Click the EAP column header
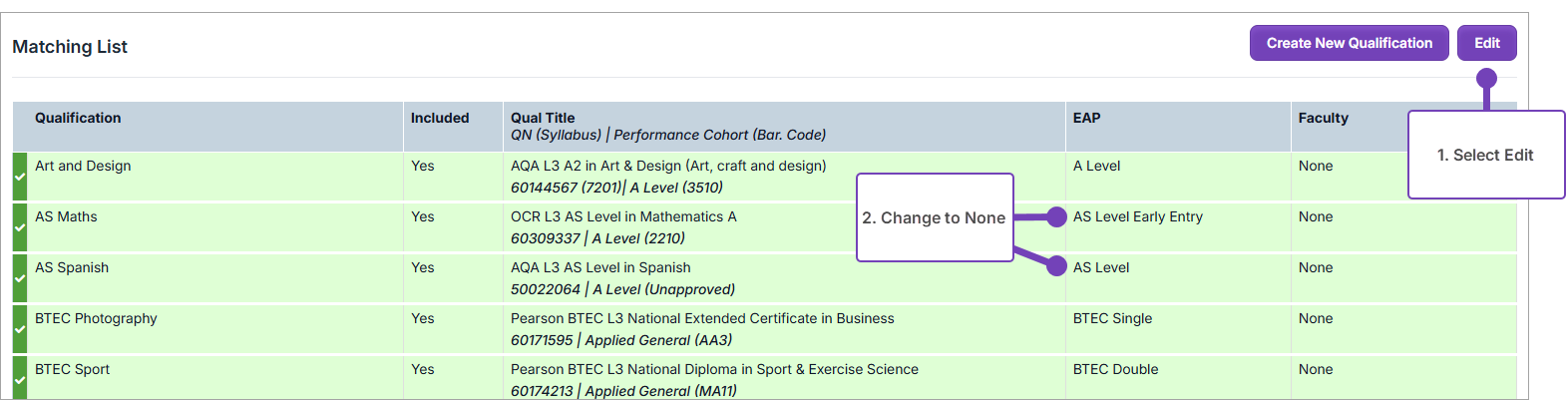This screenshot has width=1568, height=400. [1086, 118]
